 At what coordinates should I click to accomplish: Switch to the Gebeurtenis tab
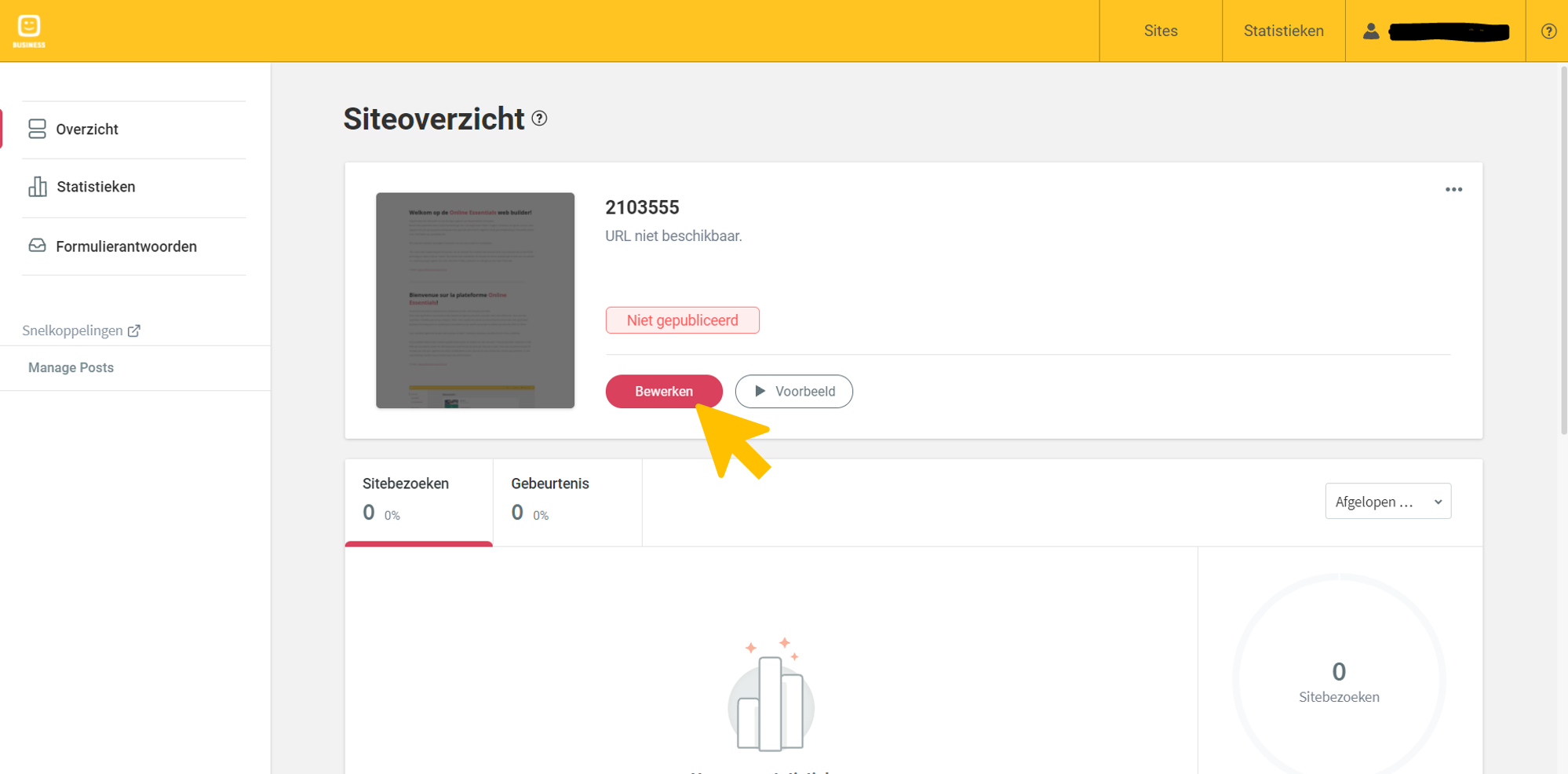567,499
